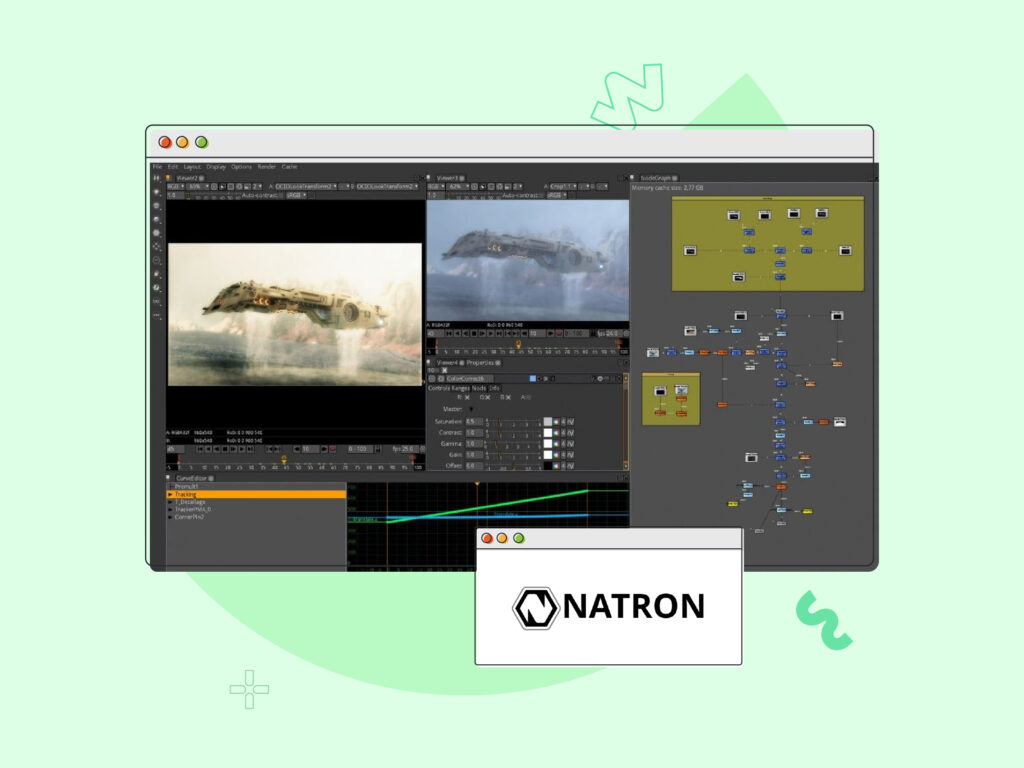
Task: Click the four-arrow icon in left node toolbar
Action: tap(157, 247)
